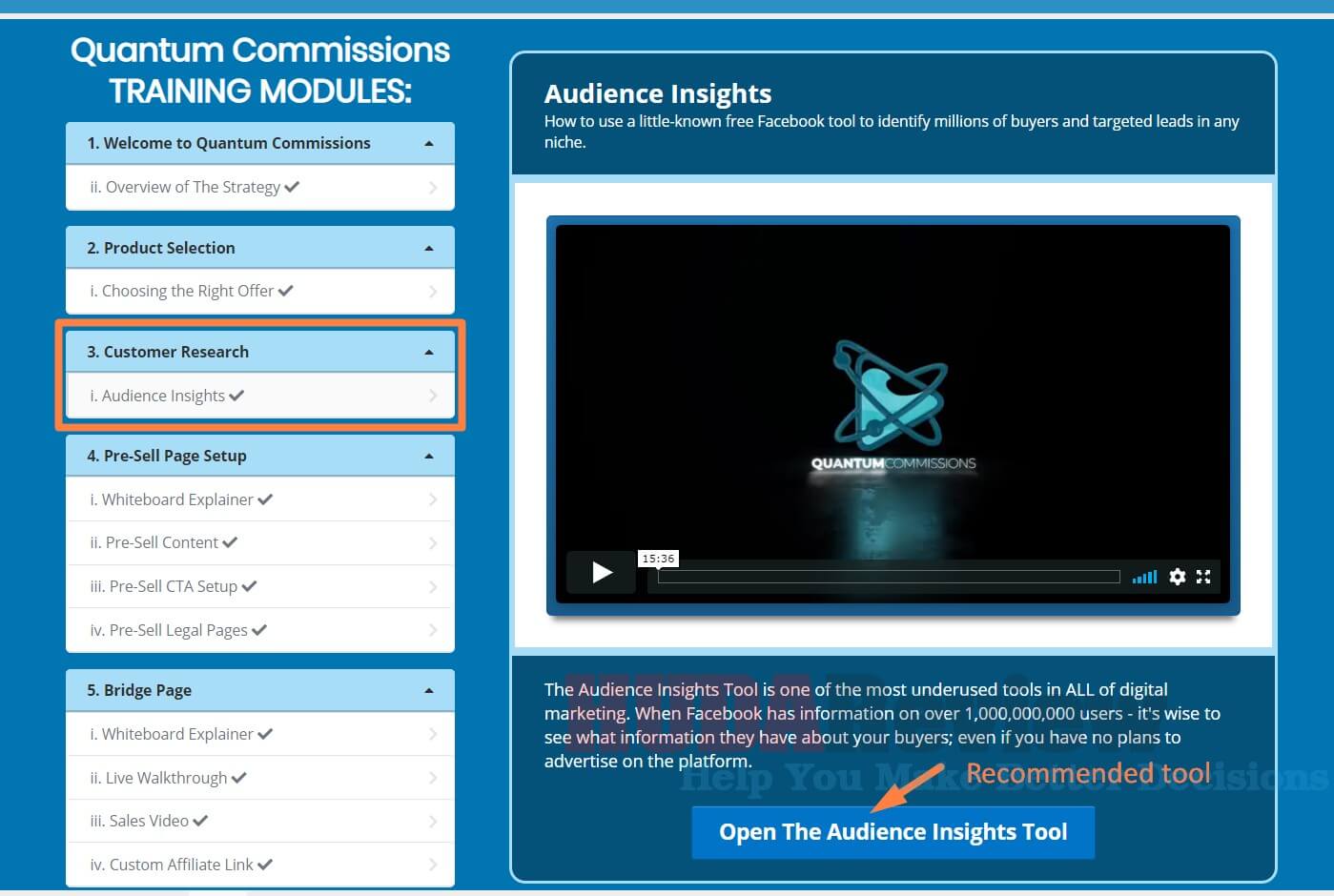
Task: Select the '3. Customer Research' module header
Action: [260, 352]
